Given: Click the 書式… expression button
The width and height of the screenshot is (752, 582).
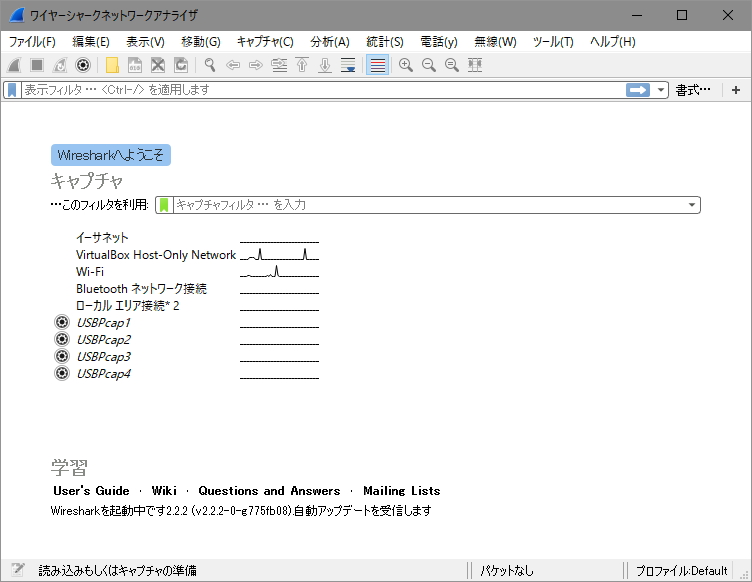Looking at the screenshot, I should click(x=693, y=90).
